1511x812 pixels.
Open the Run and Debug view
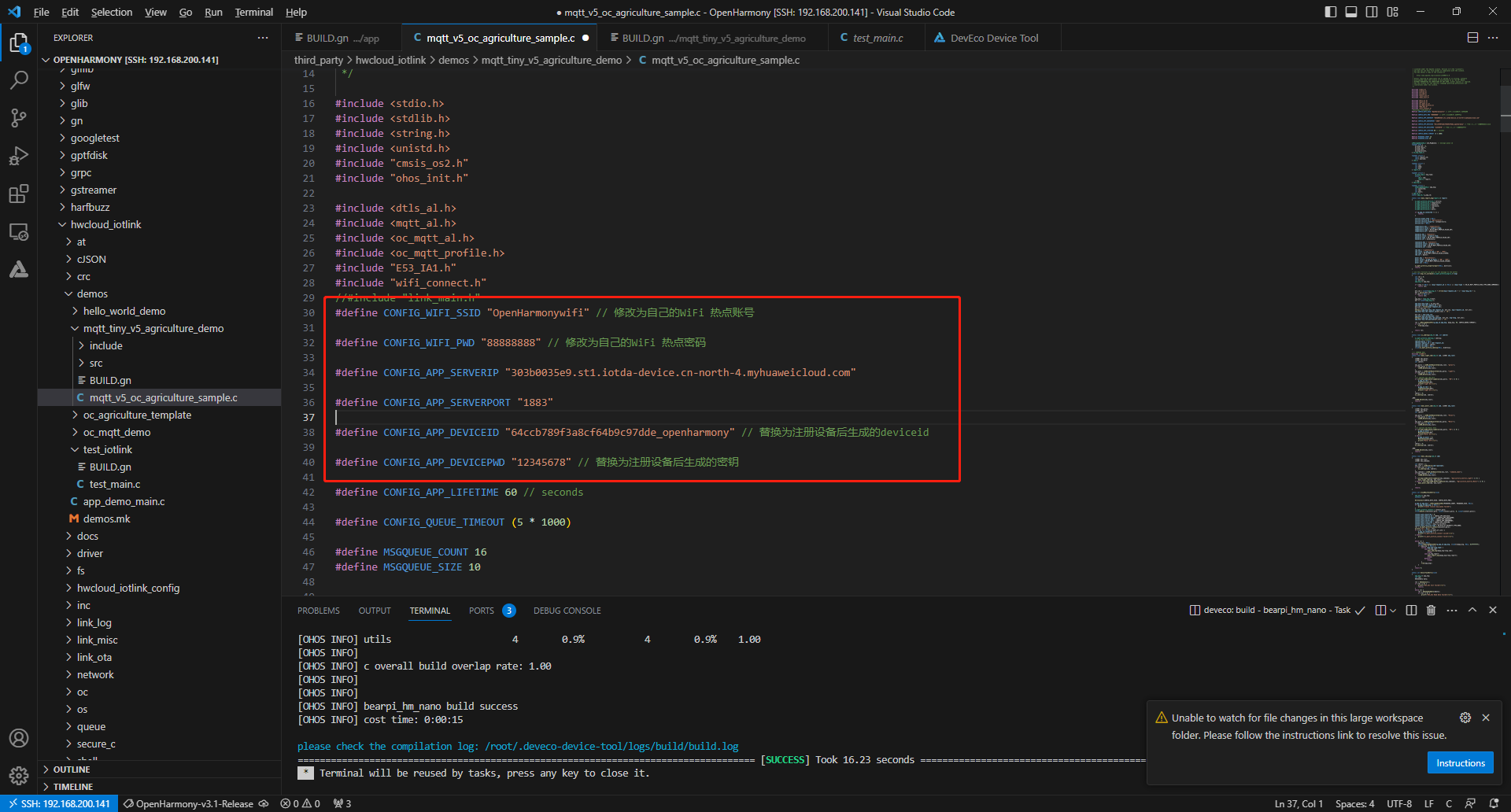(19, 156)
